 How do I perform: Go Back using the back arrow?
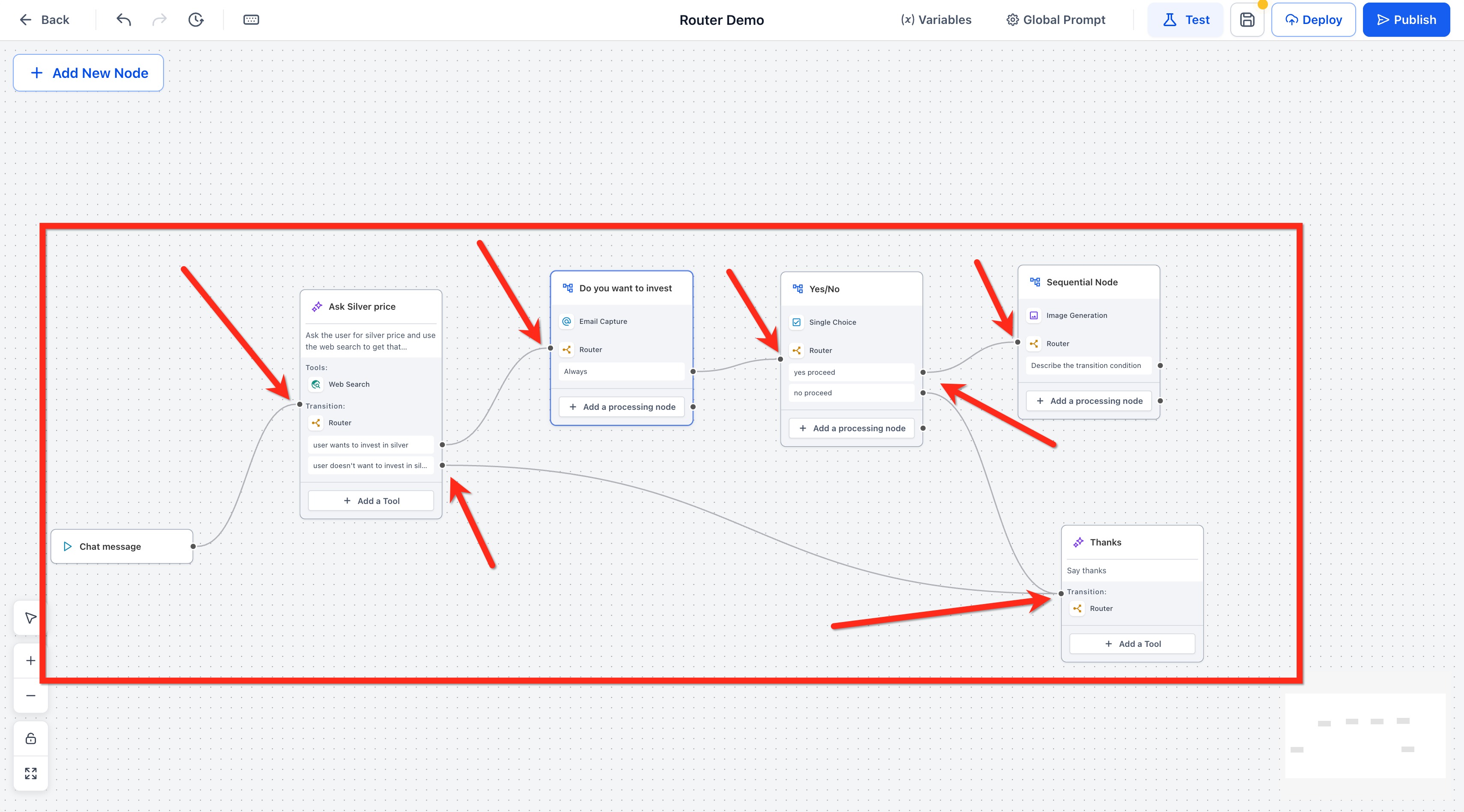(45, 20)
